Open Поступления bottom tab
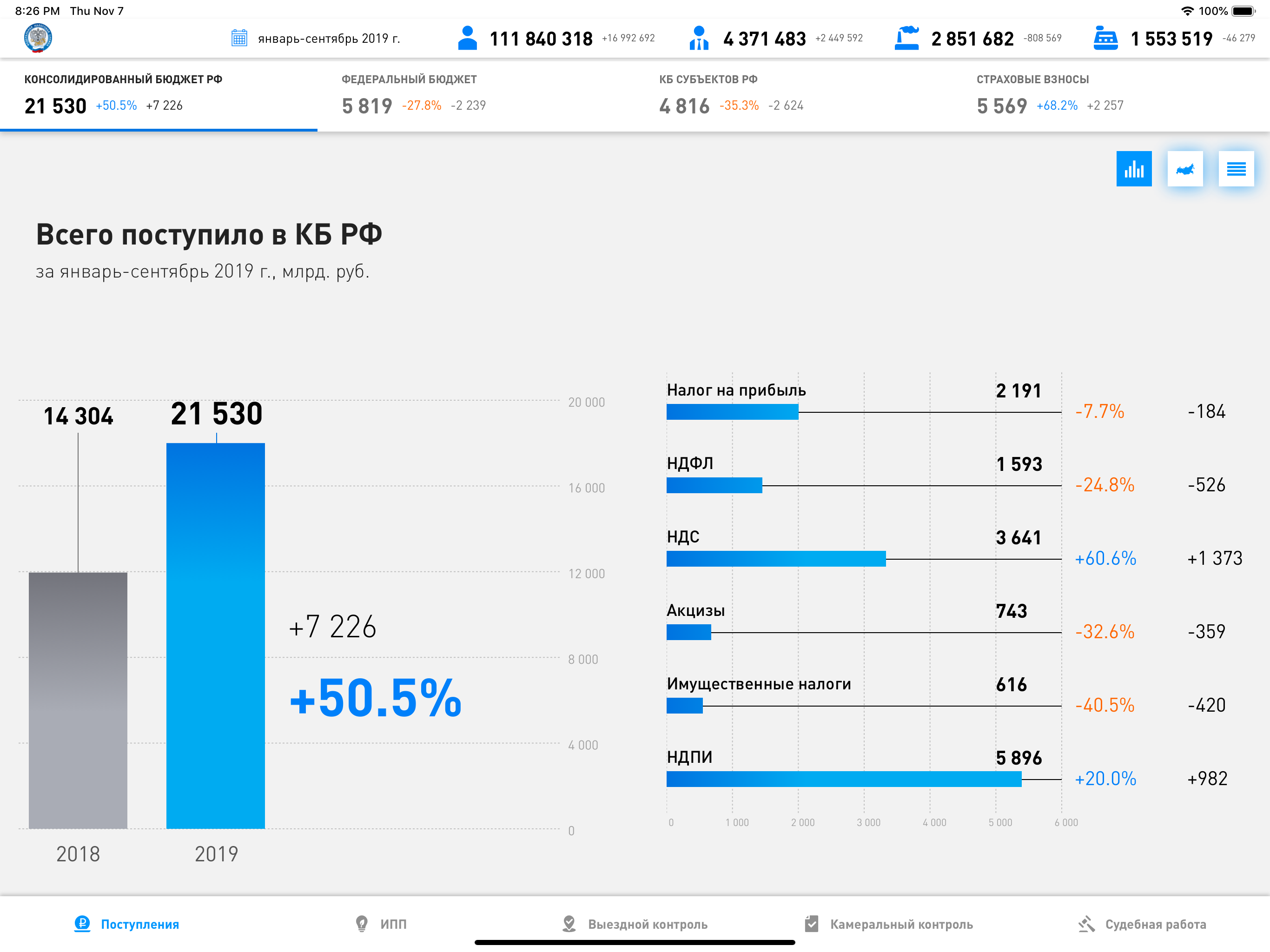 tap(127, 924)
